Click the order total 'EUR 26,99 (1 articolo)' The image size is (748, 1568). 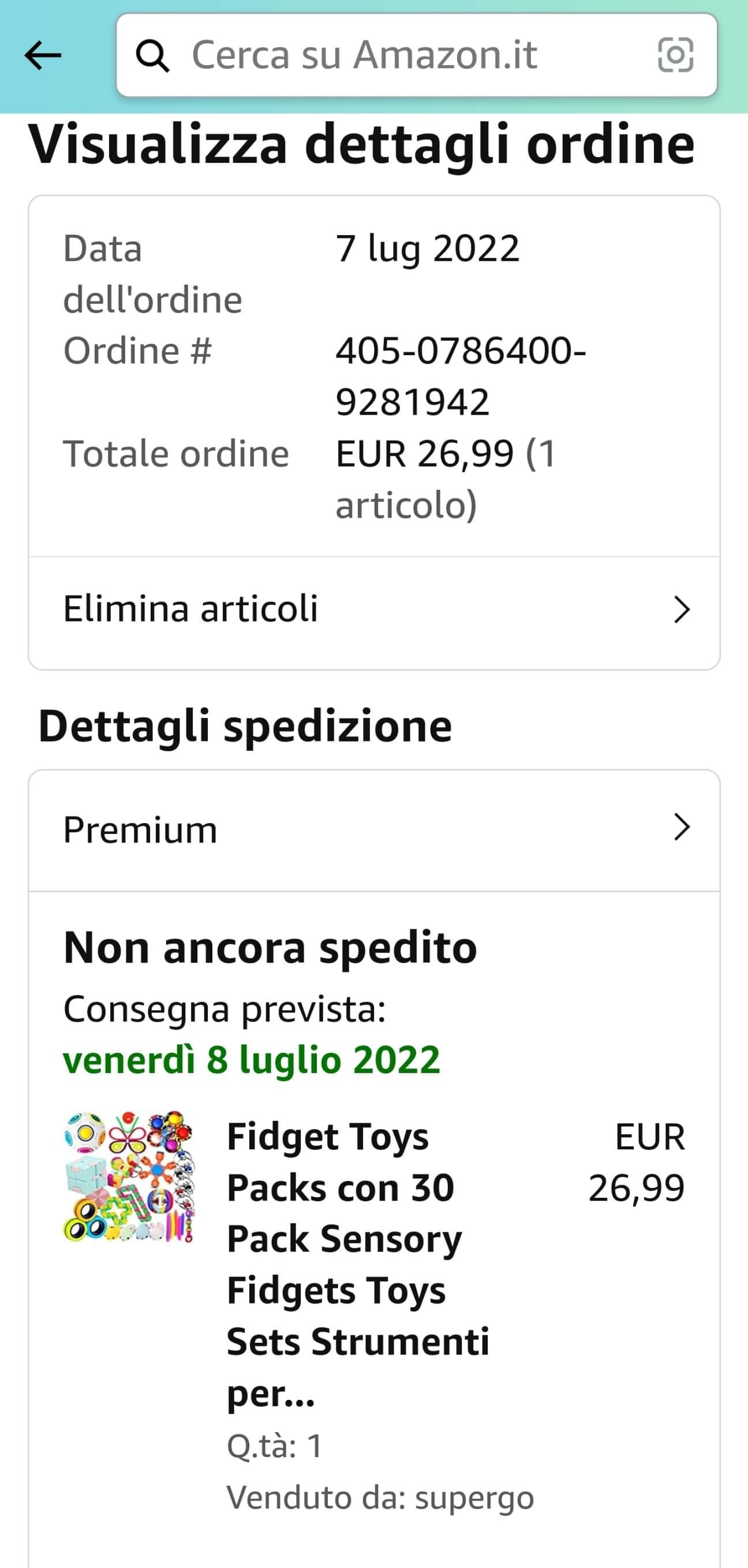(446, 479)
